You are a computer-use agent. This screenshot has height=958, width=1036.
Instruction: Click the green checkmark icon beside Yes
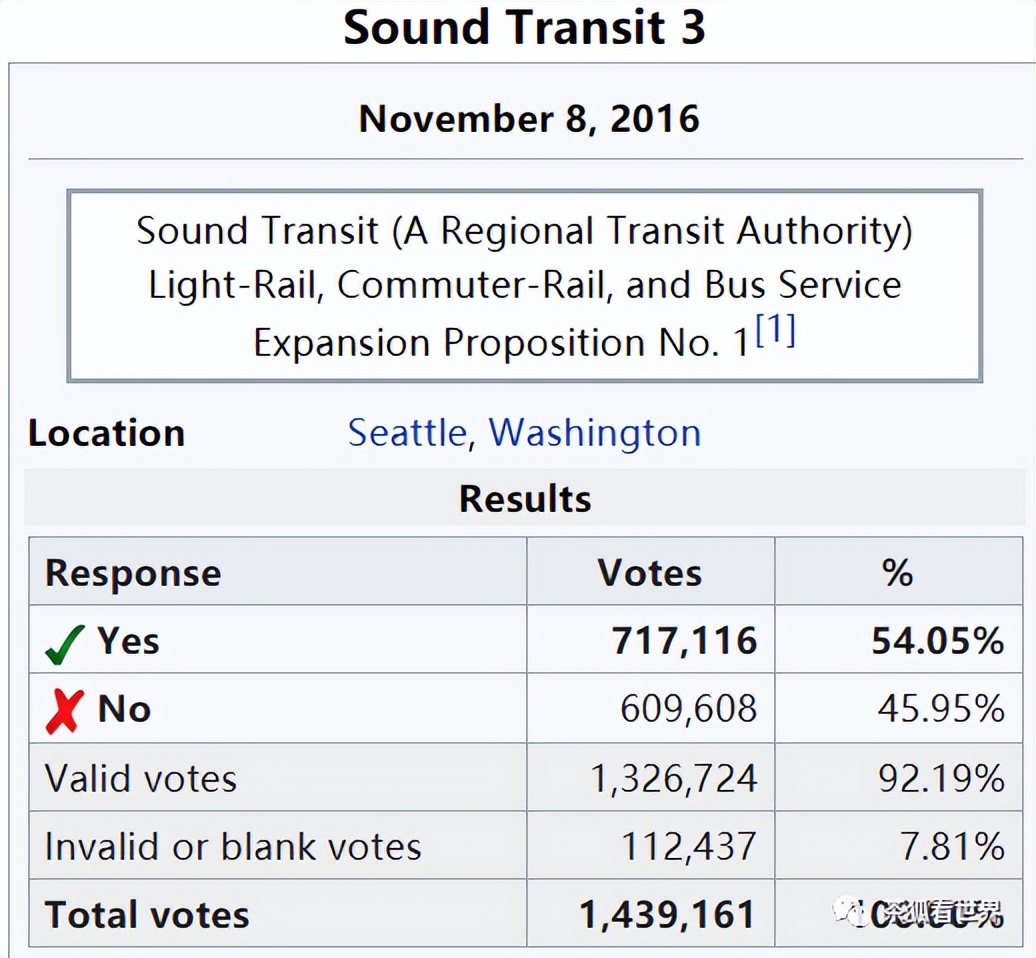[65, 645]
